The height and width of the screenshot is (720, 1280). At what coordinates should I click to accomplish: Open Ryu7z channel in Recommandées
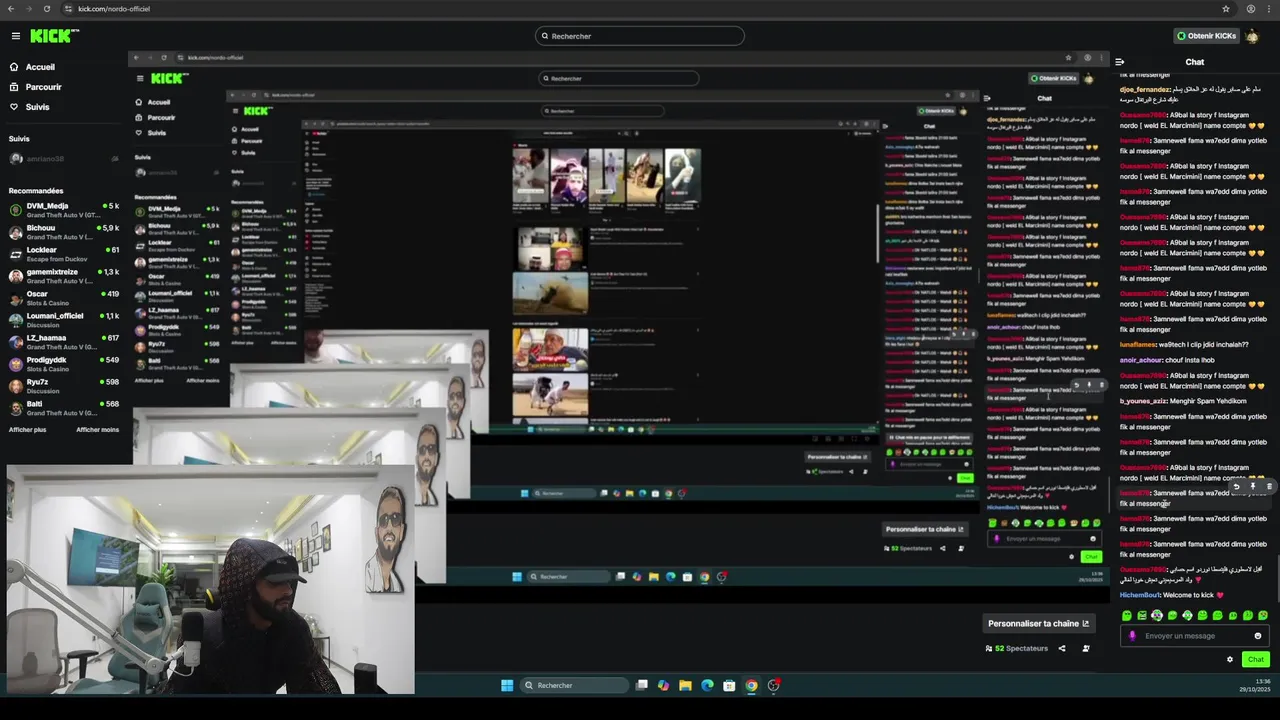point(64,386)
